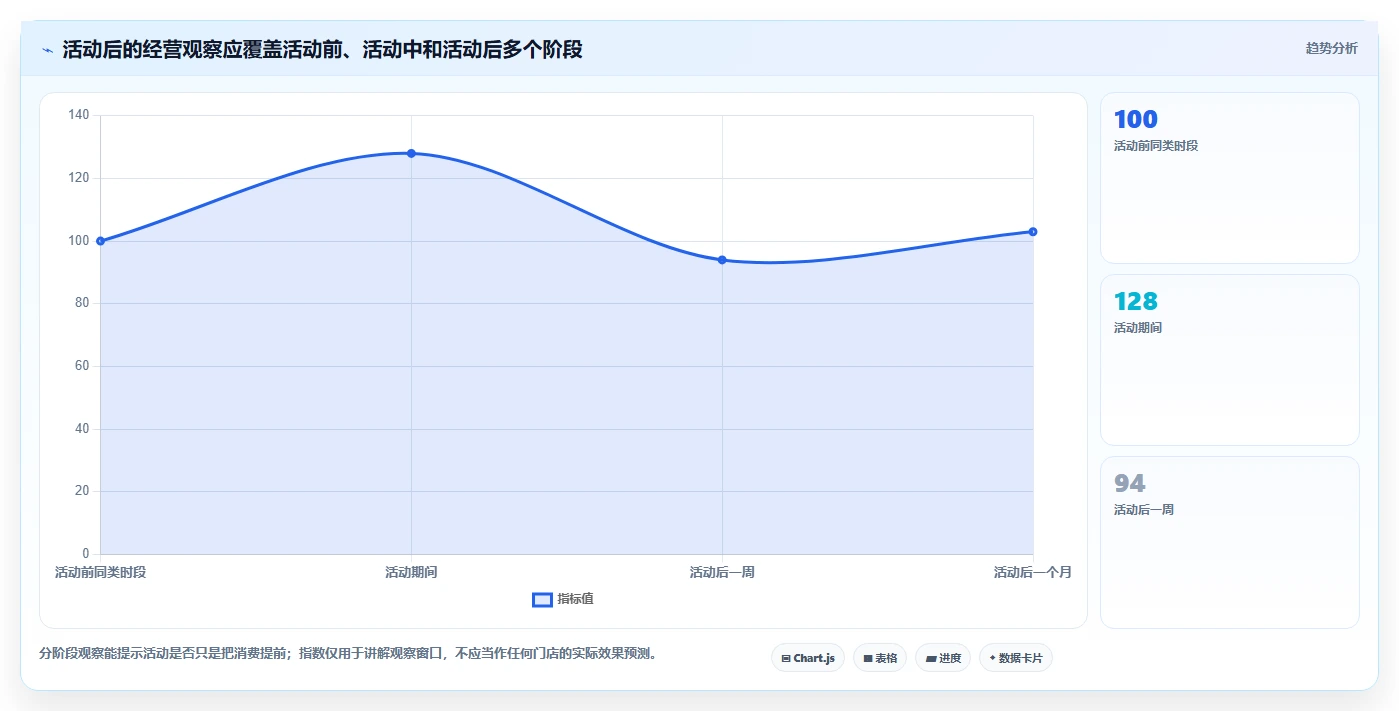Click the 活动前同类时段 x-axis label
This screenshot has width=1399, height=711.
100,572
